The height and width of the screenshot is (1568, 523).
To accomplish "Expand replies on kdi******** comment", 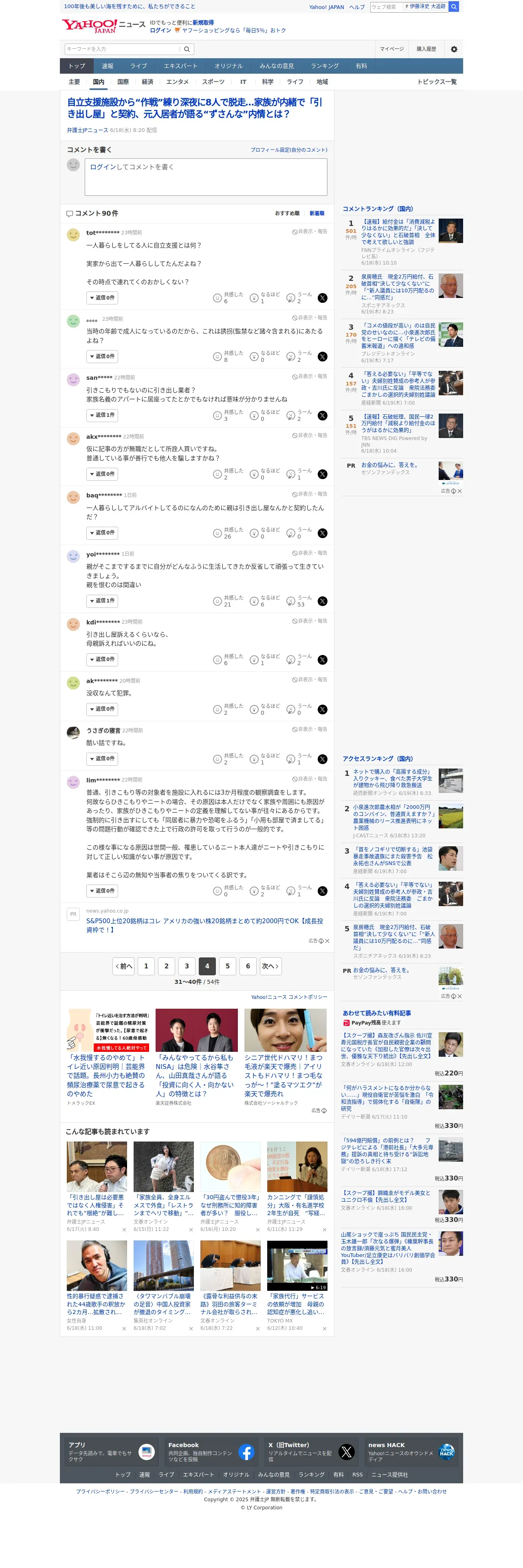I will point(102,660).
